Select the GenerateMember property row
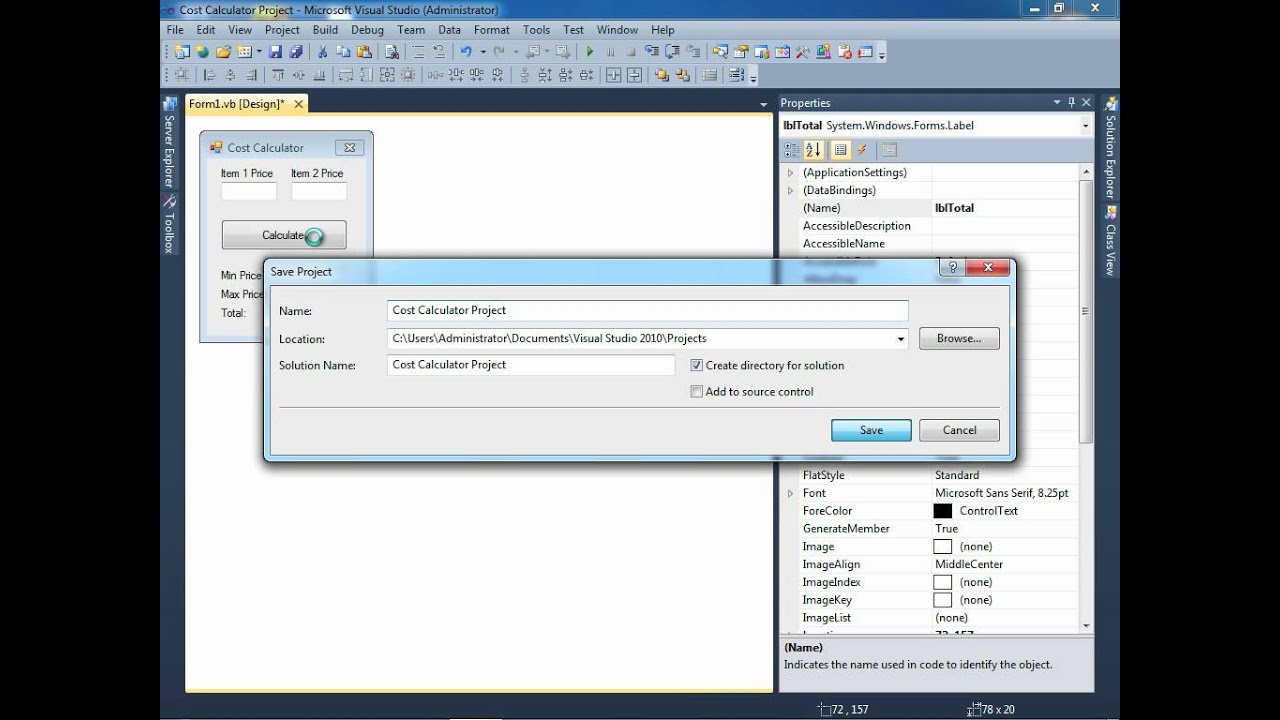The height and width of the screenshot is (720, 1280). pos(930,529)
